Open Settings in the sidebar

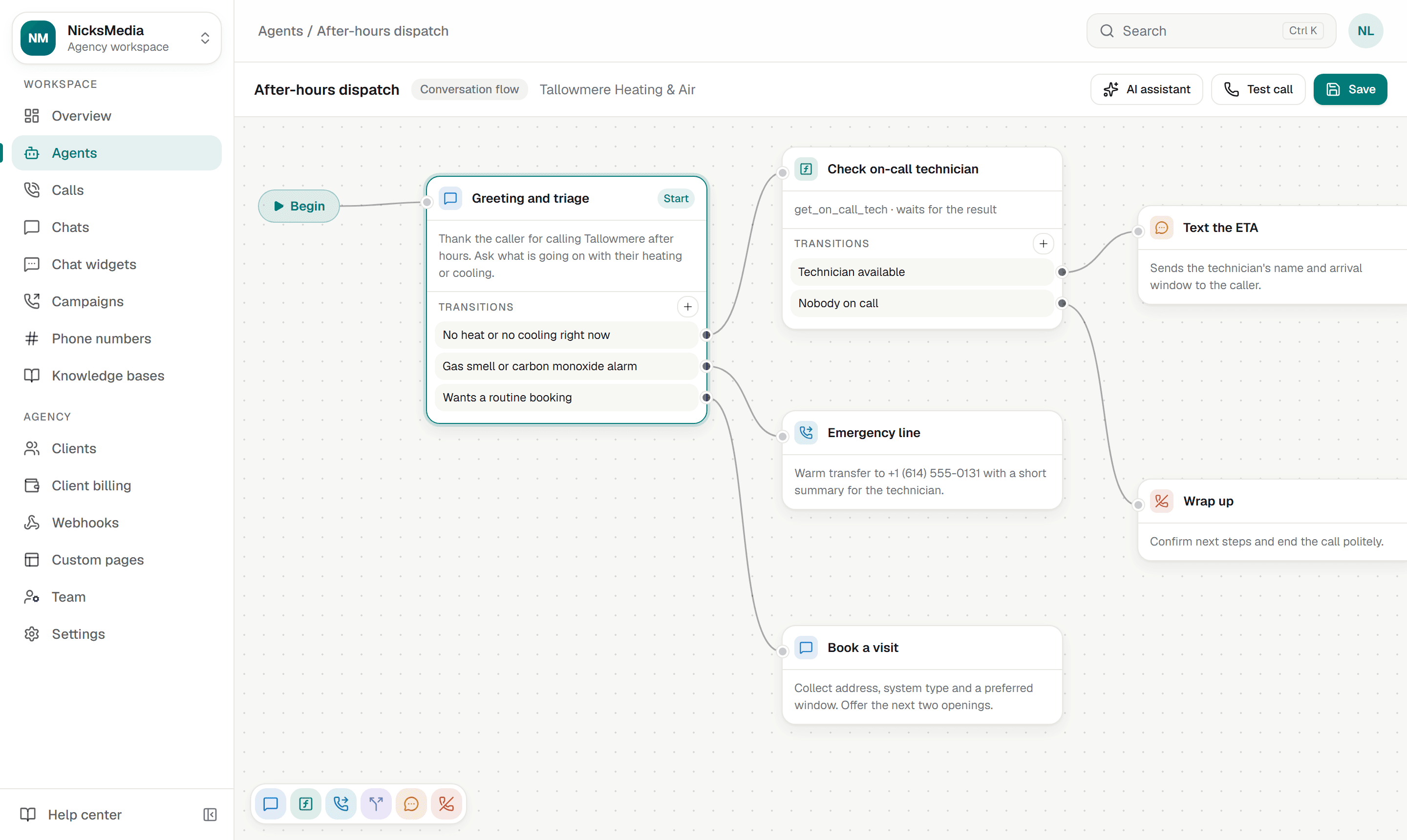(117, 633)
